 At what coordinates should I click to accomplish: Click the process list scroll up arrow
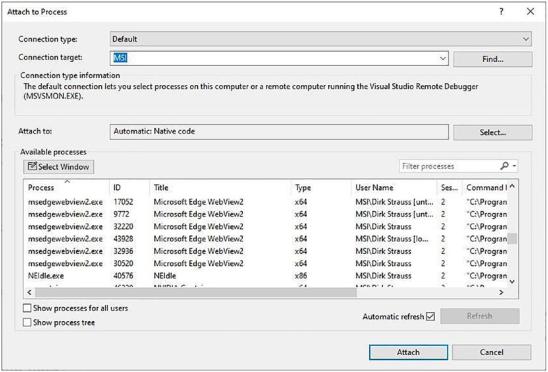512,186
